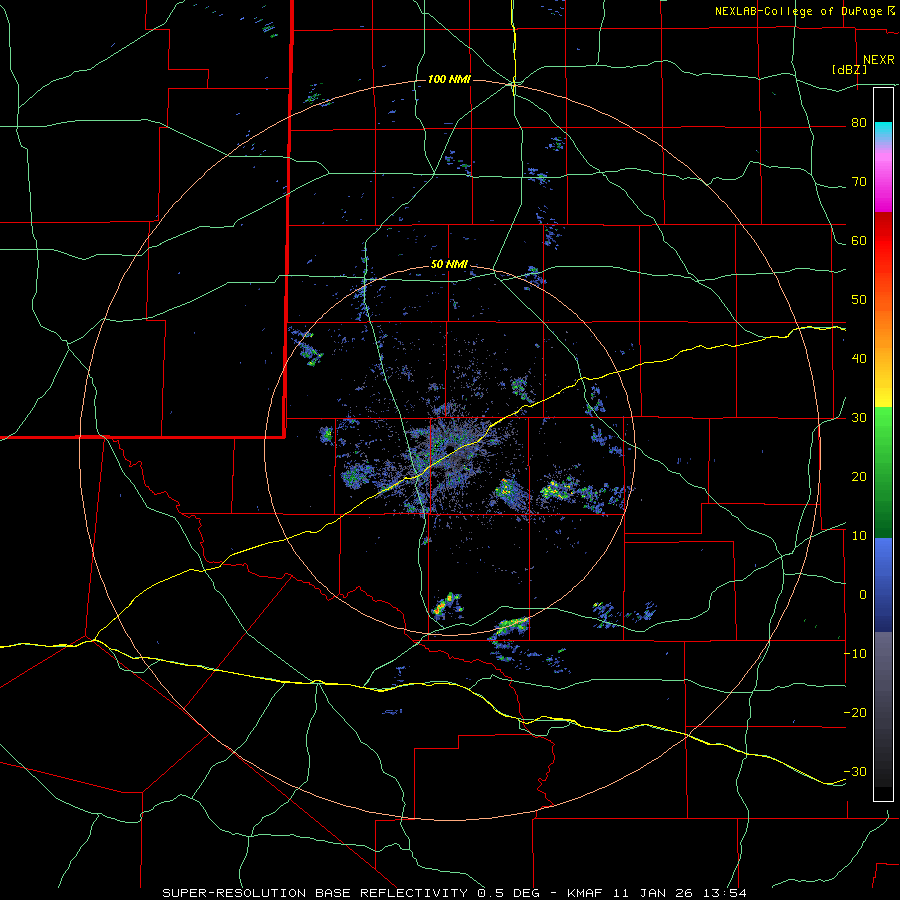Screen dimensions: 900x900
Task: Click the bright green color bar segment near 25 dBZ
Action: 883,439
